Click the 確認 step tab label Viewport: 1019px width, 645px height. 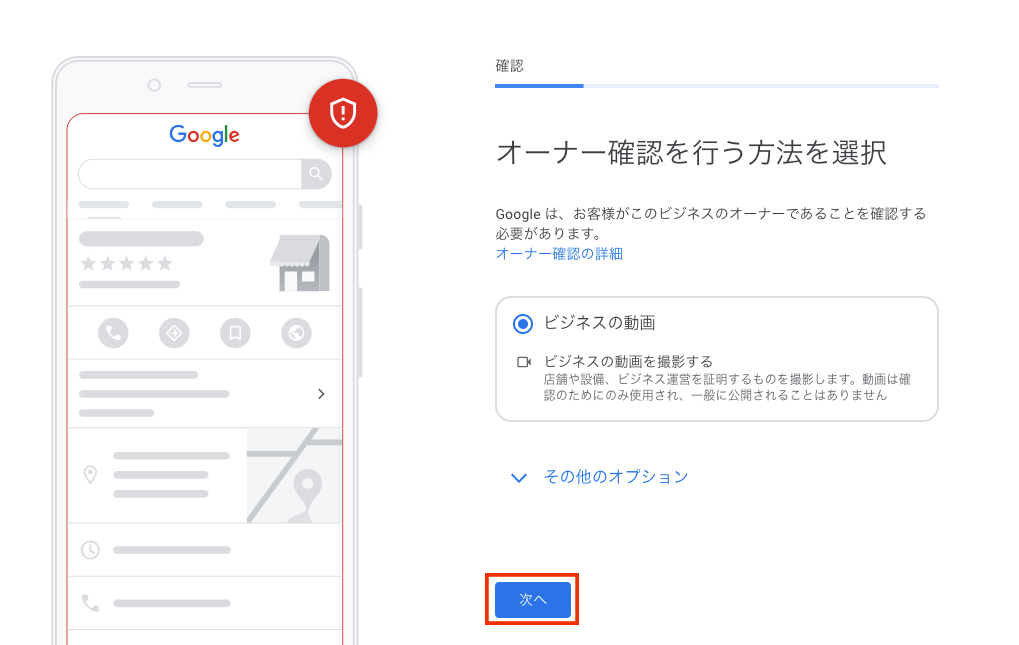pyautogui.click(x=510, y=66)
